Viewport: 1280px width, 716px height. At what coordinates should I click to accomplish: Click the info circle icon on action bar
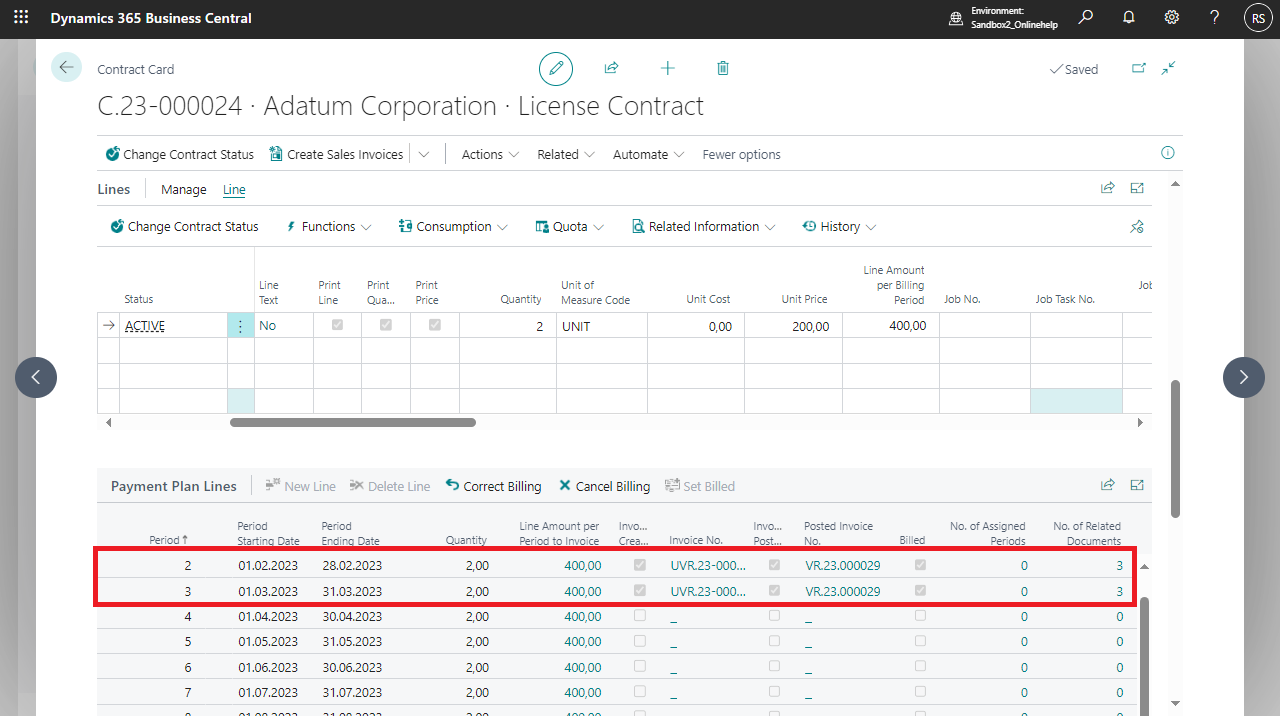1168,153
